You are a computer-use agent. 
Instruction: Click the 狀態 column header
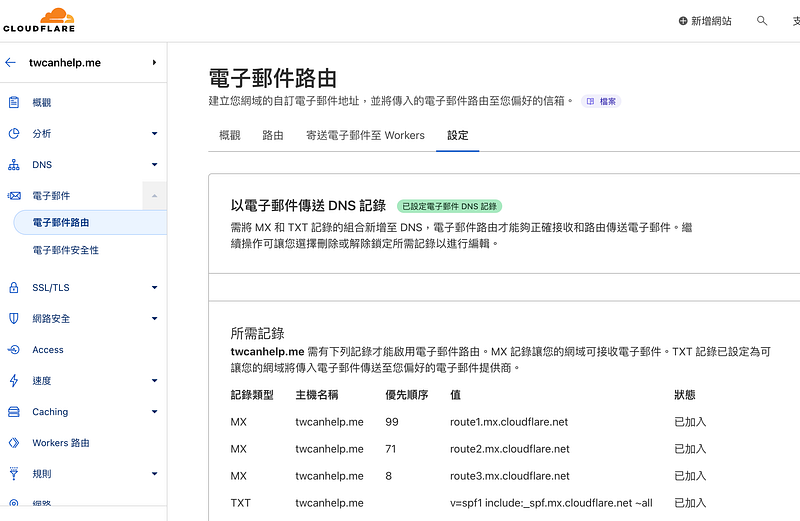click(685, 395)
